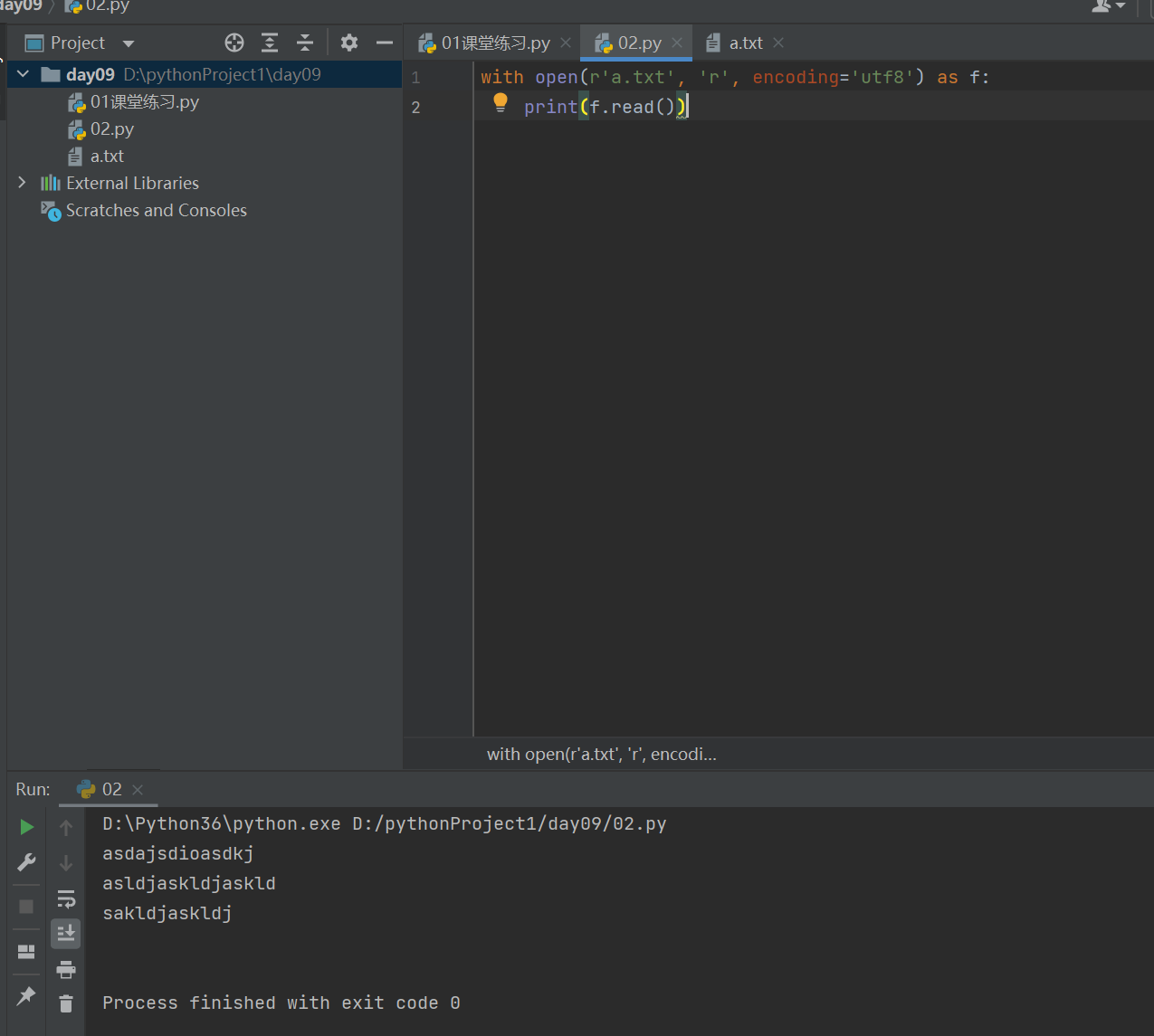Image resolution: width=1154 pixels, height=1036 pixels.
Task: Open run configuration wrench icon
Action: coord(26,862)
